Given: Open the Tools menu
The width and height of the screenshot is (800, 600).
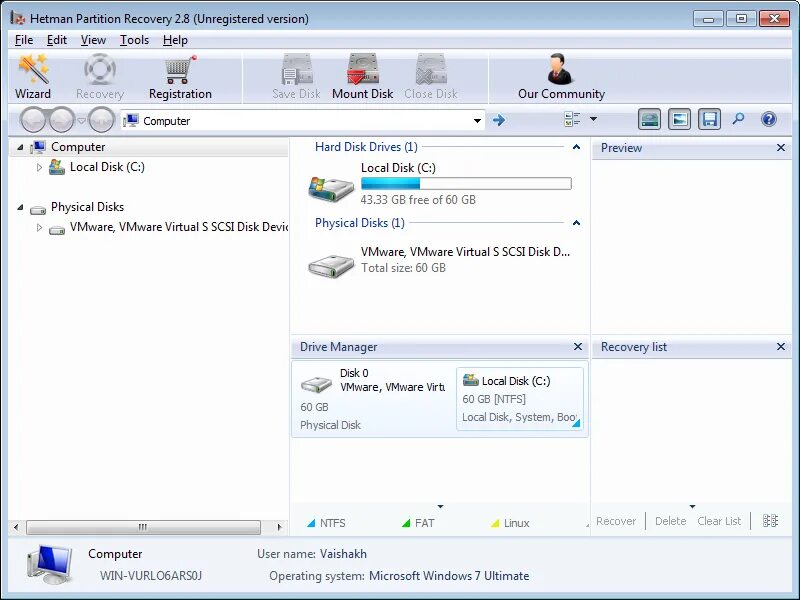Looking at the screenshot, I should [134, 40].
